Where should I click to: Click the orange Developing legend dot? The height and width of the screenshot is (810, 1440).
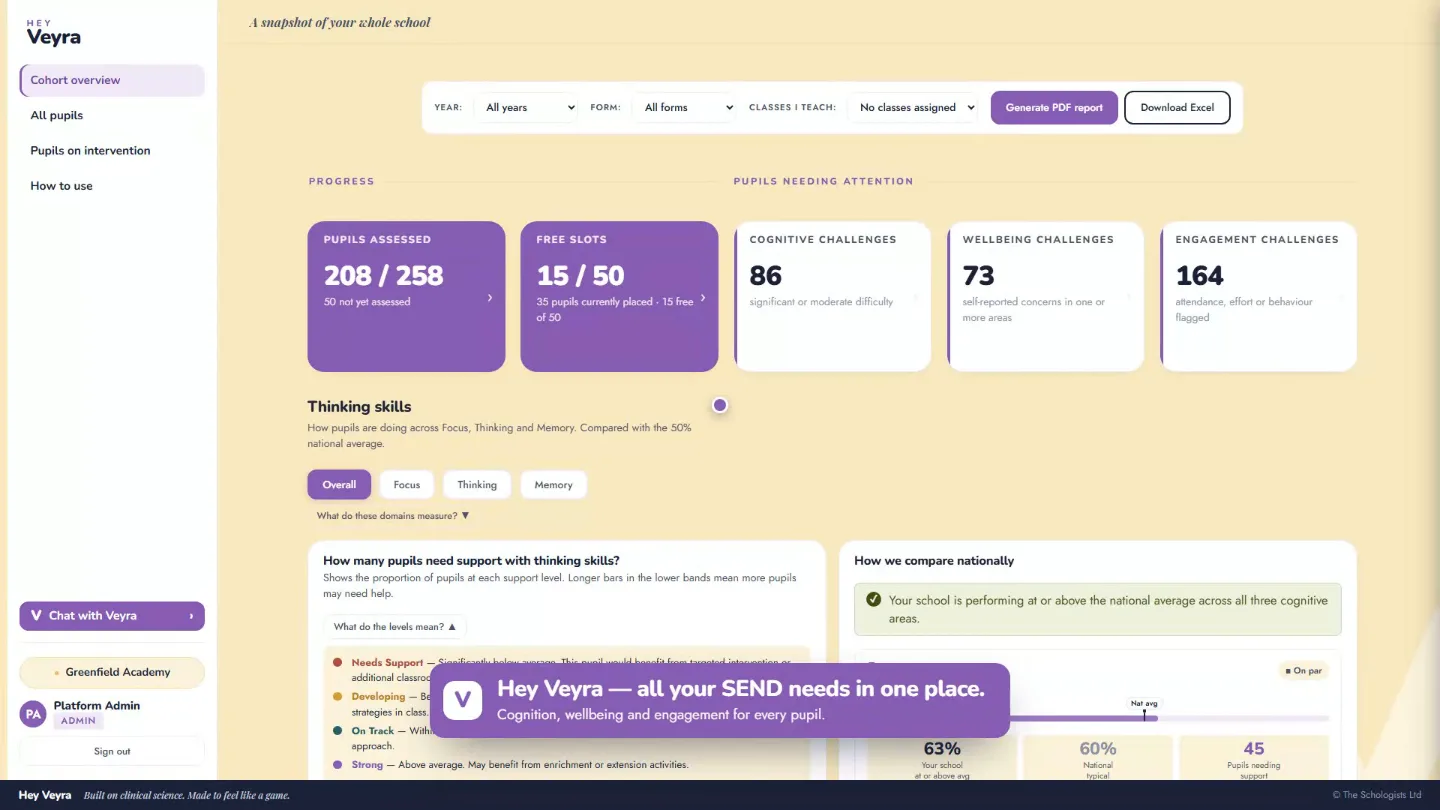point(338,696)
